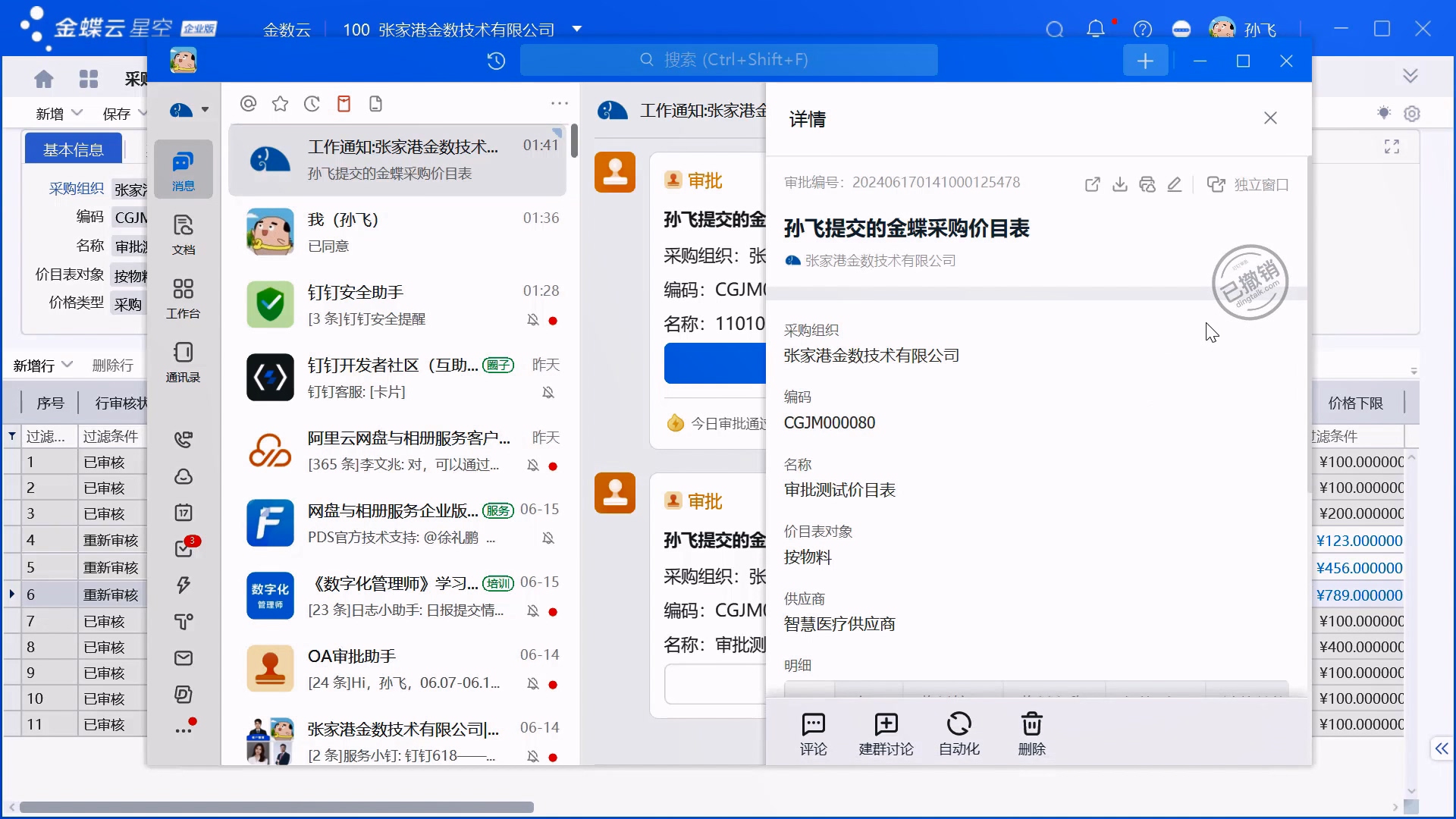Click the DingTalk search input field

[728, 60]
